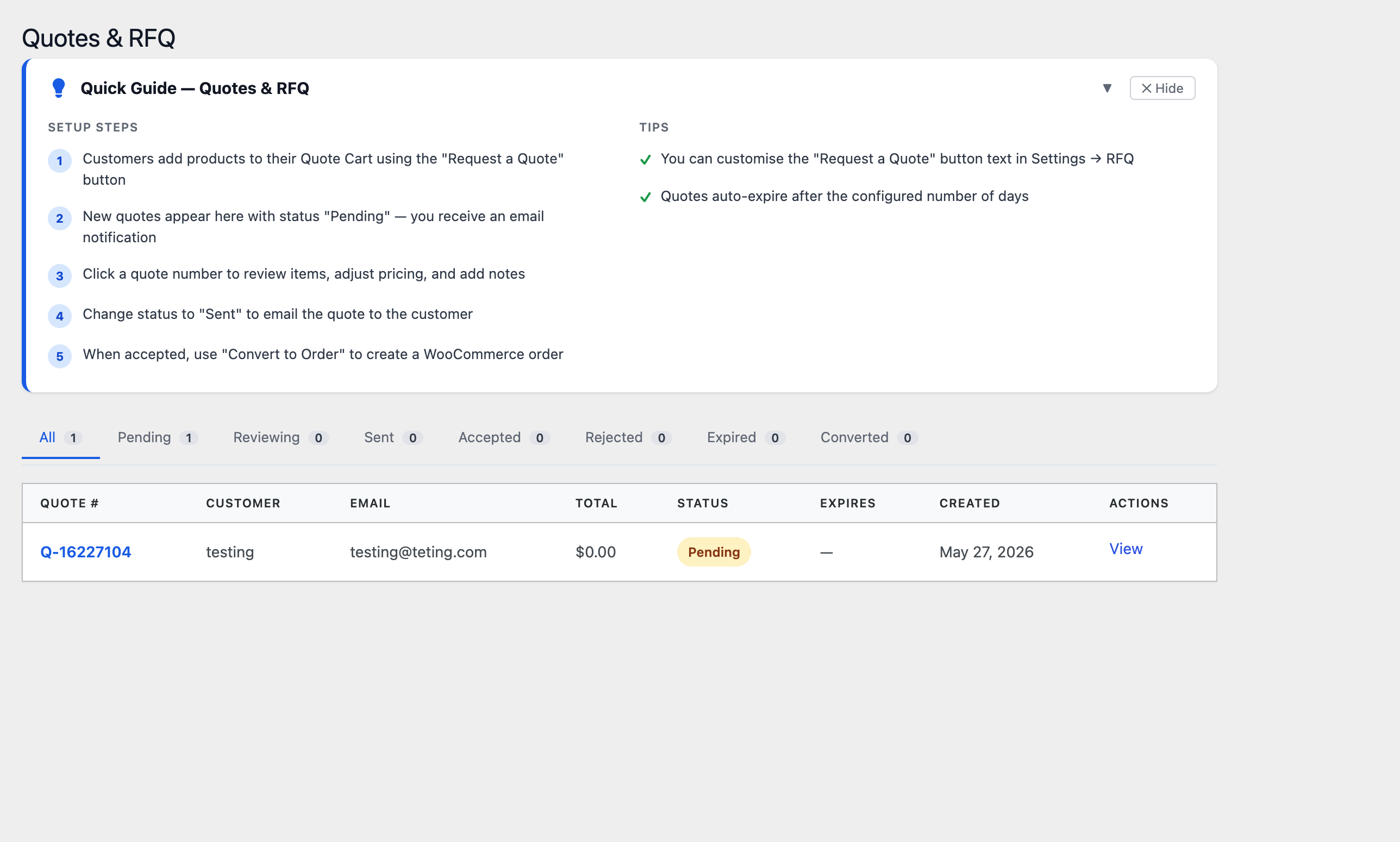Viewport: 1400px width, 842px height.
Task: Click the checkmark beside the auto-expire tip
Action: point(645,197)
